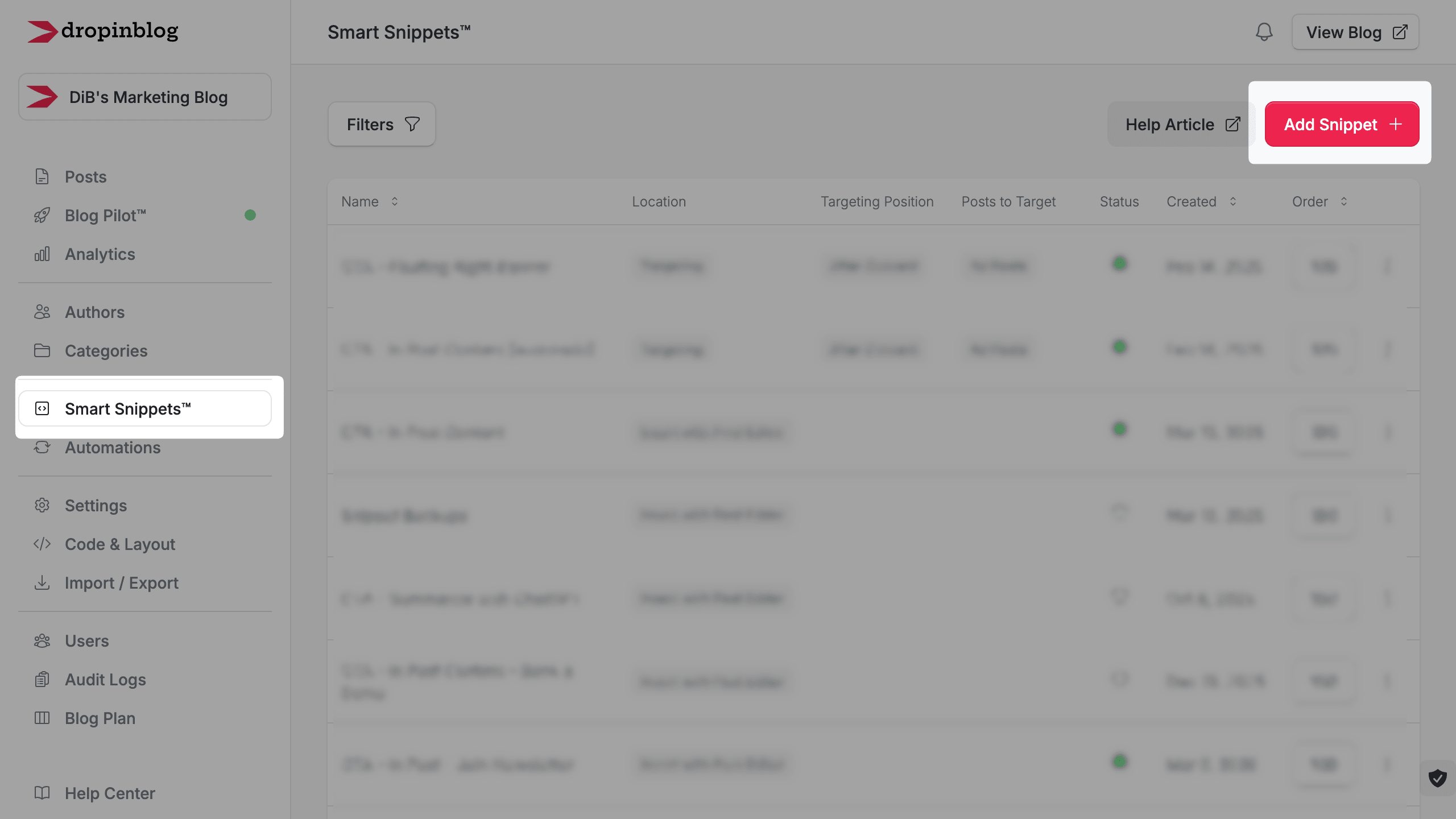The height and width of the screenshot is (819, 1456).
Task: Open the notifications bell
Action: (1264, 32)
